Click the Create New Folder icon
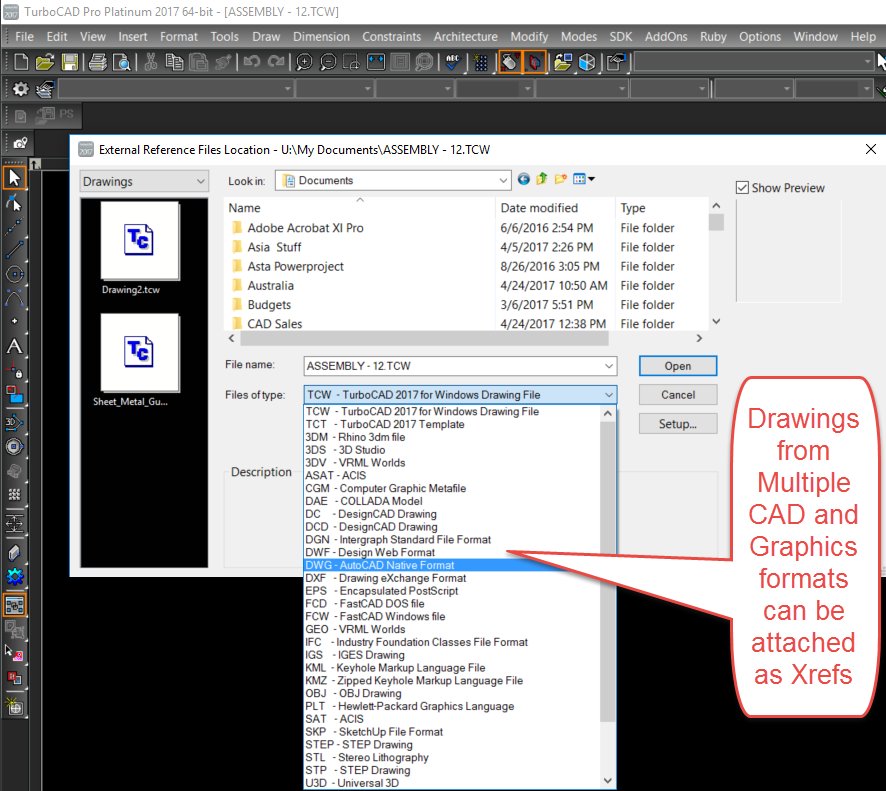The height and width of the screenshot is (791, 886). click(558, 179)
